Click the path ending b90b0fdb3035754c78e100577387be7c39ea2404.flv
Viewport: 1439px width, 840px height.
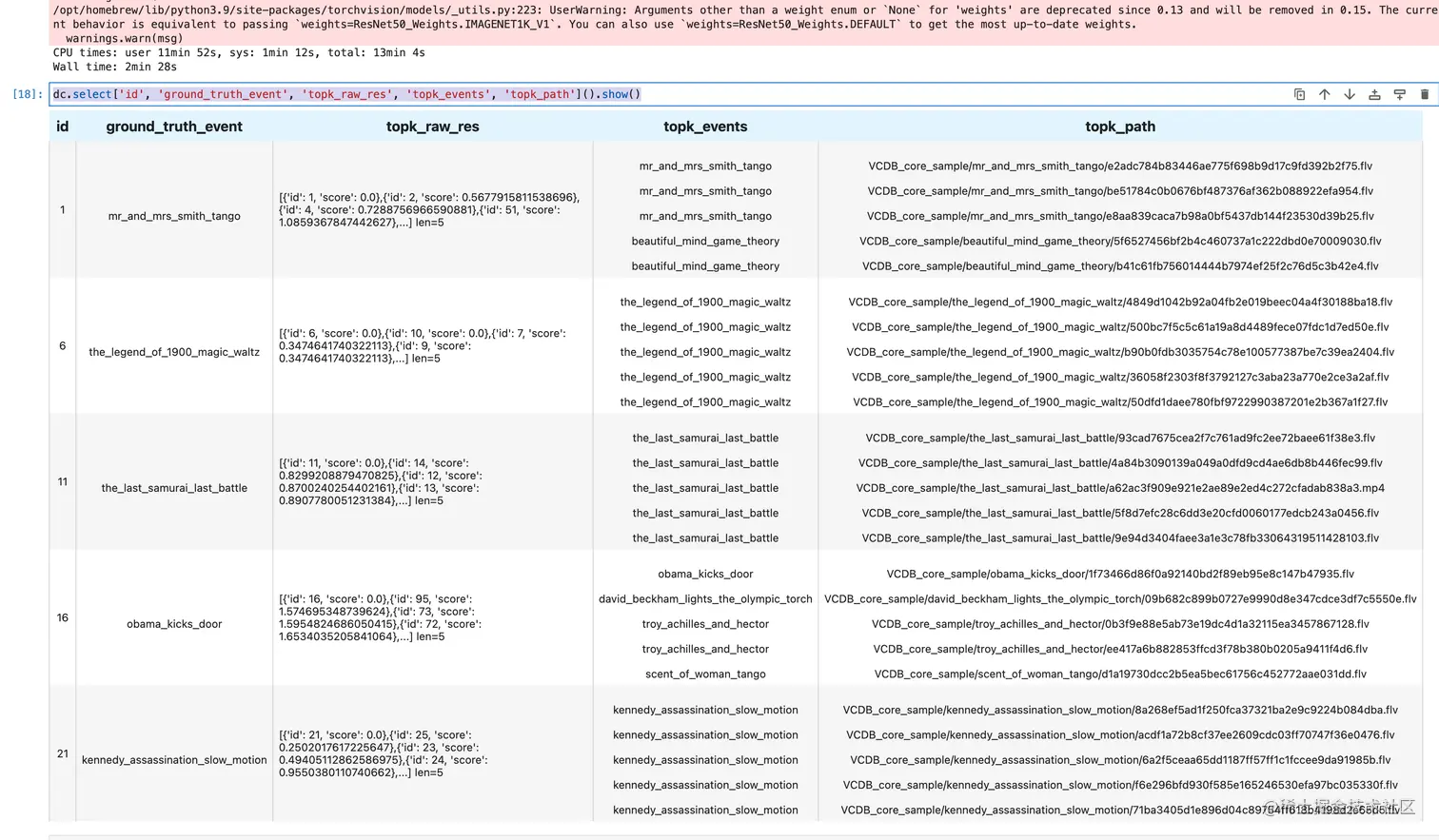pos(1120,352)
